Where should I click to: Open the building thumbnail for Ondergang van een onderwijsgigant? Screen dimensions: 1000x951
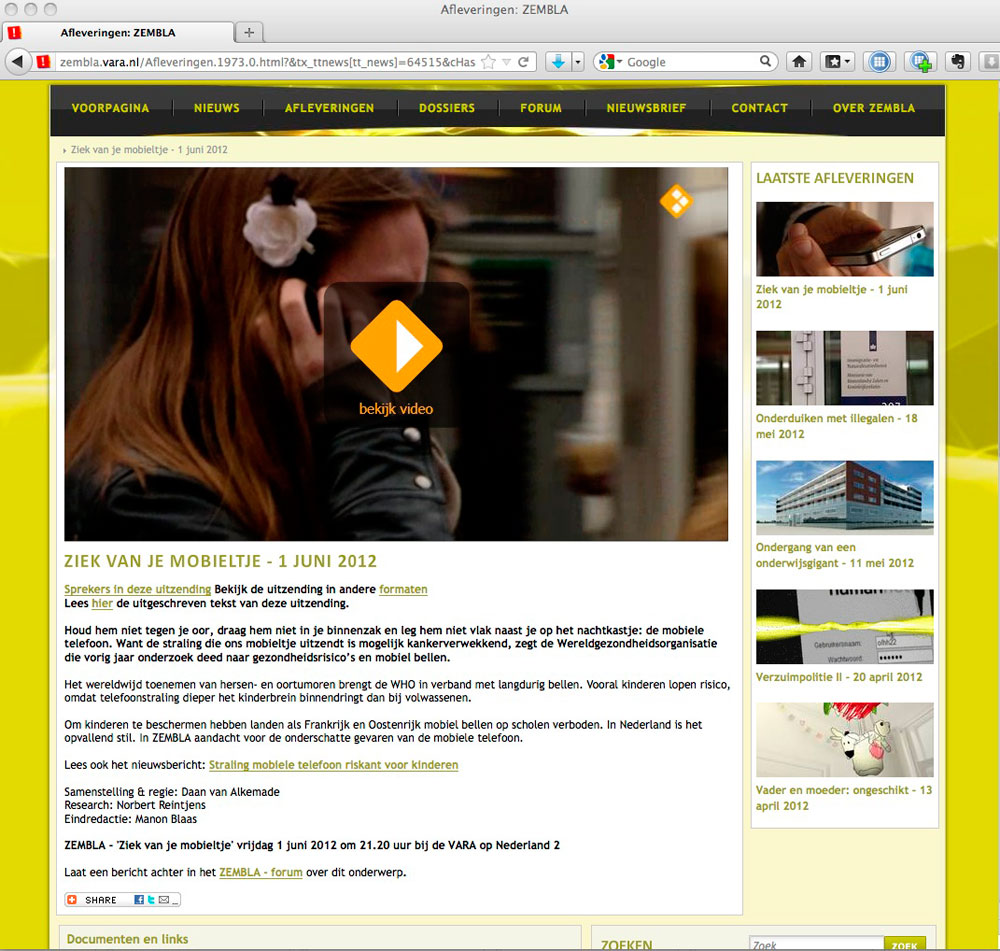pyautogui.click(x=844, y=498)
